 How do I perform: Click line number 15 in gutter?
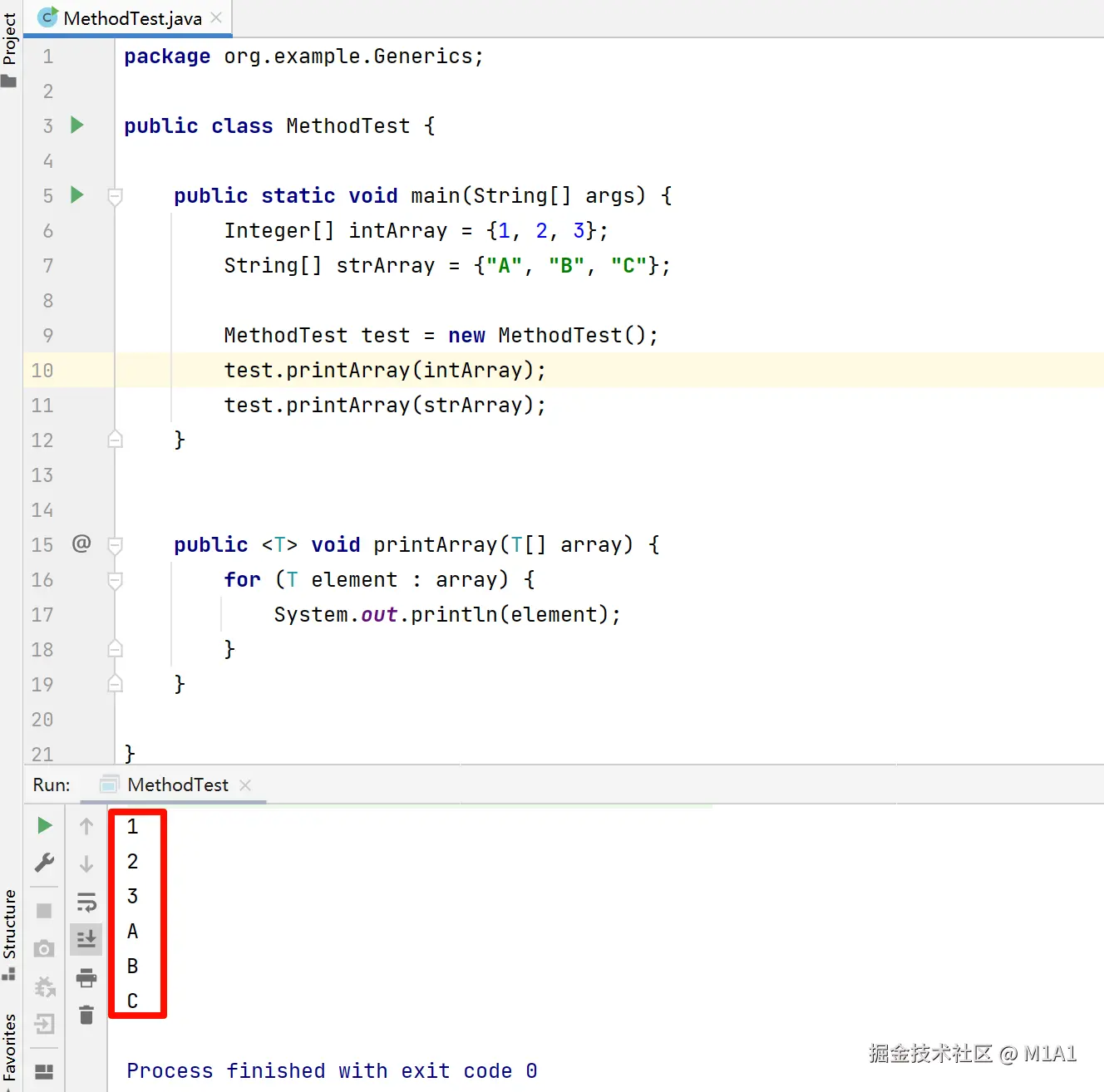coord(42,544)
